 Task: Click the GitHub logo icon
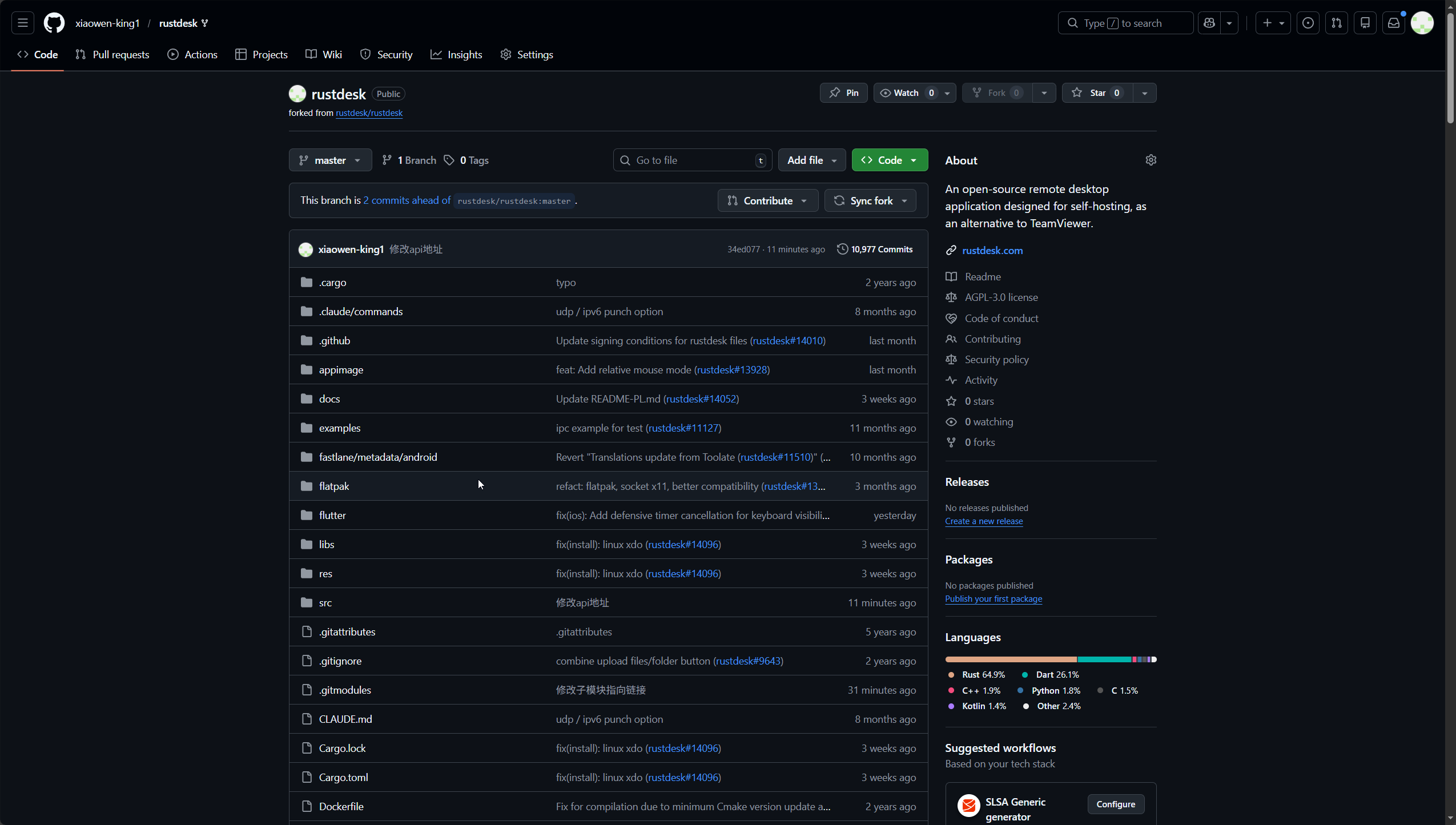click(x=54, y=23)
